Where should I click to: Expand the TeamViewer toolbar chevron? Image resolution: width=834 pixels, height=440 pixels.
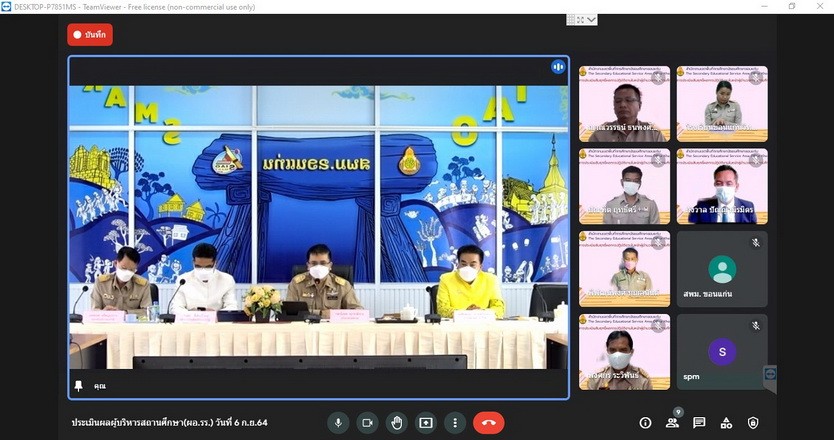(x=592, y=19)
